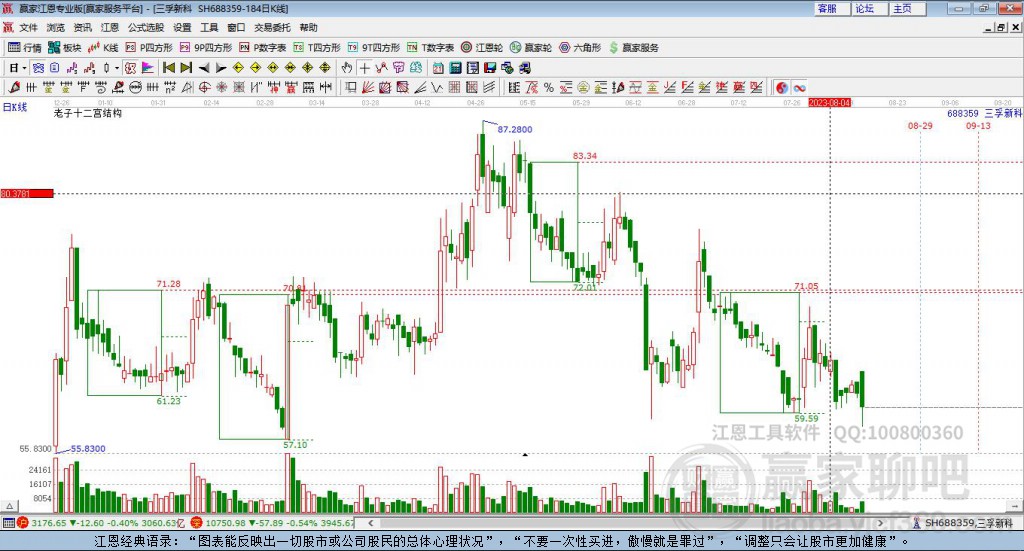Switch to the K线 candlestick chart

pos(103,48)
